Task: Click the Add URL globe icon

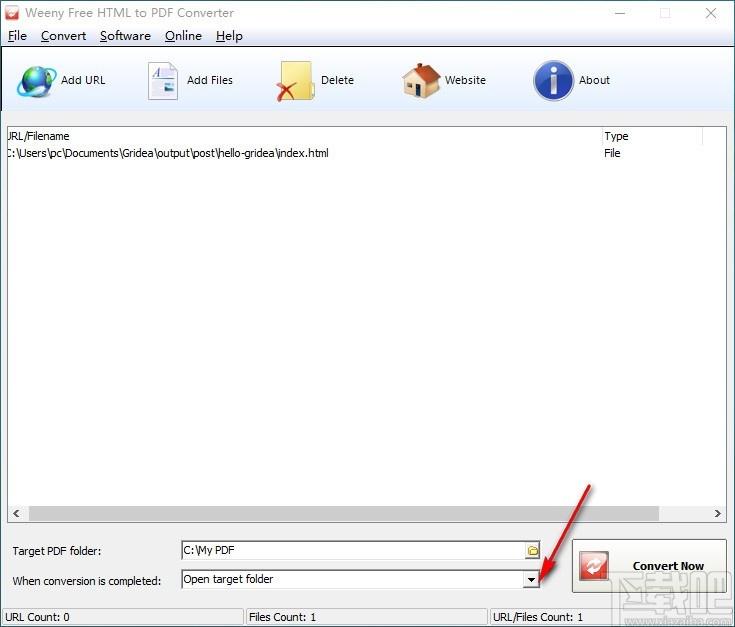Action: pyautogui.click(x=36, y=81)
